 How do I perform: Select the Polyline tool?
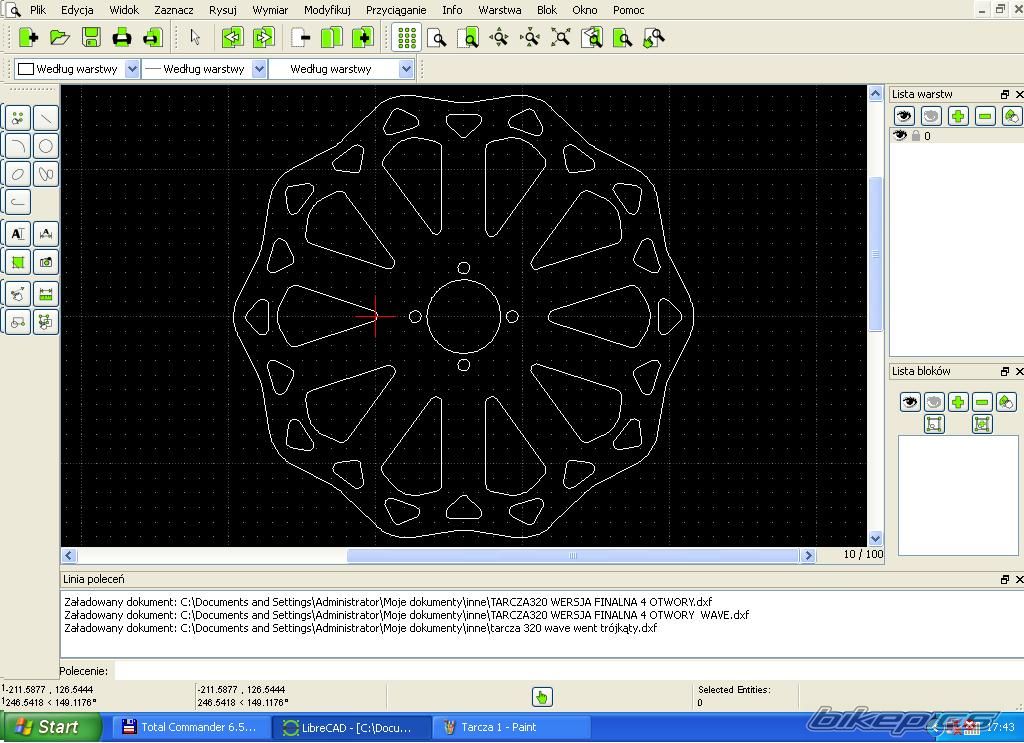pos(18,202)
